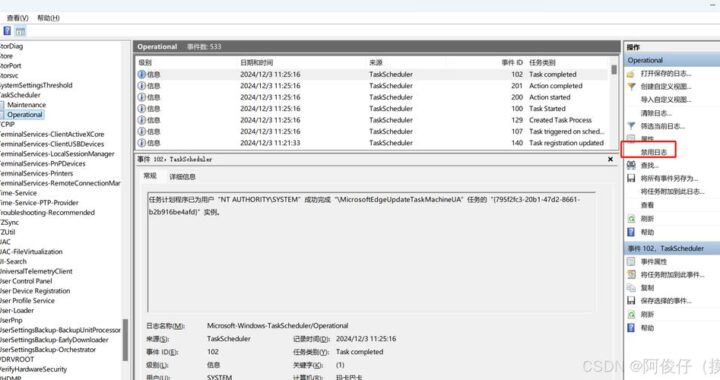Image resolution: width=720 pixels, height=380 pixels.
Task: Sort by the 日期和时间 column header
Action: click(x=256, y=62)
